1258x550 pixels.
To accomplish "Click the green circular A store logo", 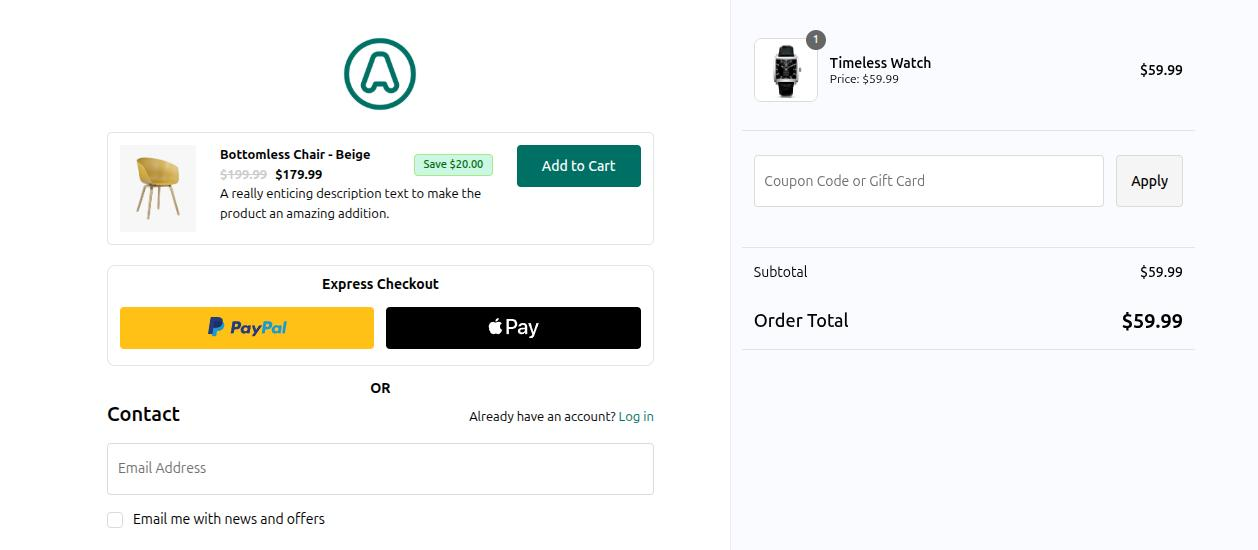I will click(x=380, y=74).
